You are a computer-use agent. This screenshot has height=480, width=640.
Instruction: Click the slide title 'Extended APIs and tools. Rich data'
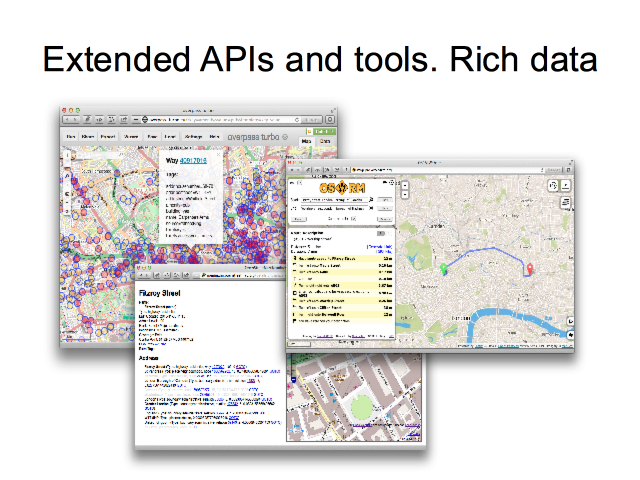pos(320,60)
